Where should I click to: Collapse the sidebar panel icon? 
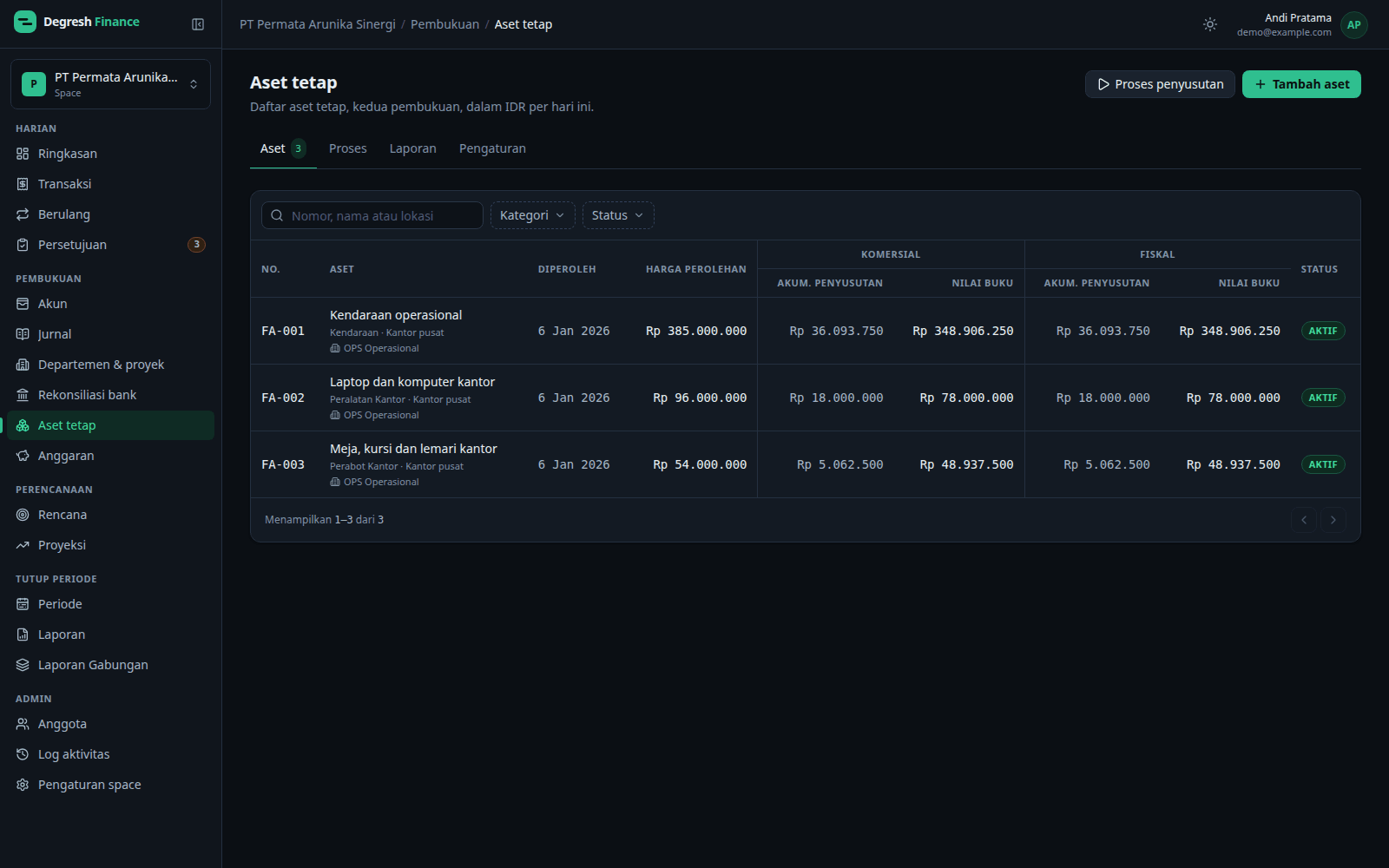click(x=198, y=24)
